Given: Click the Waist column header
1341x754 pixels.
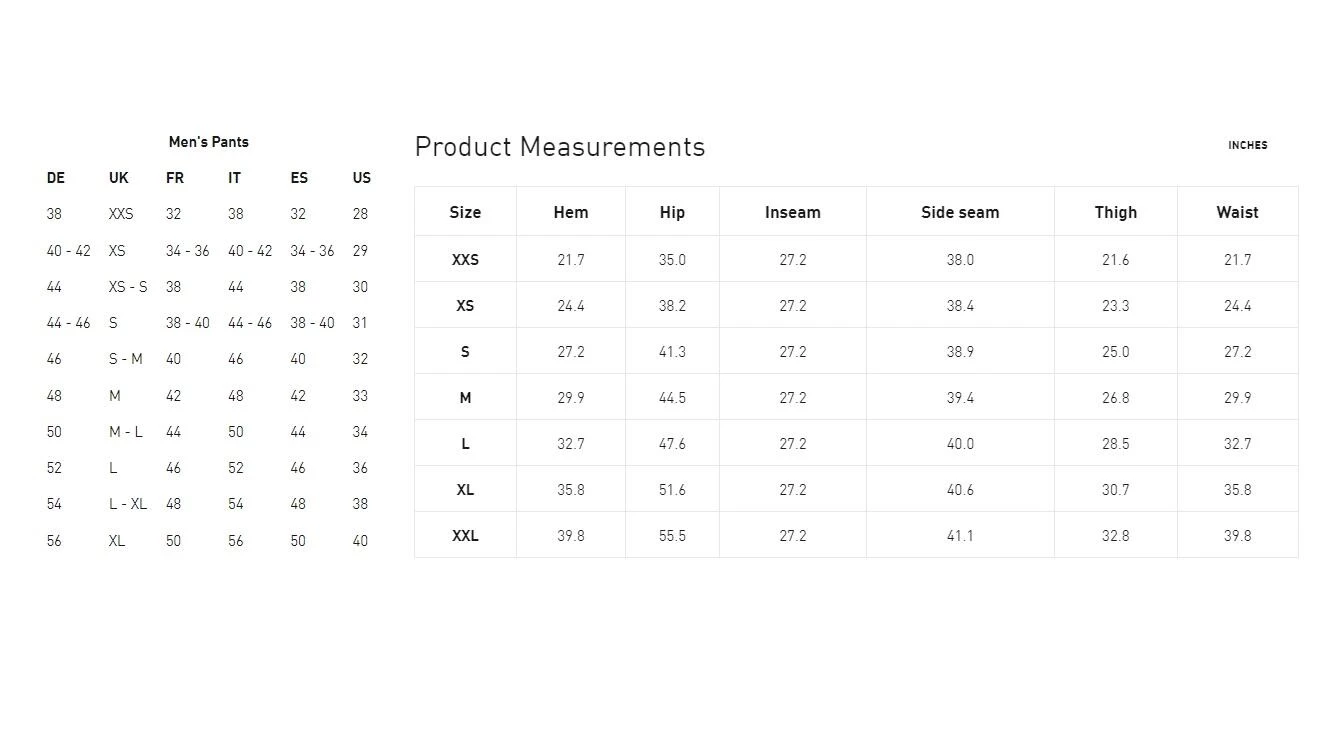Looking at the screenshot, I should [x=1237, y=212].
